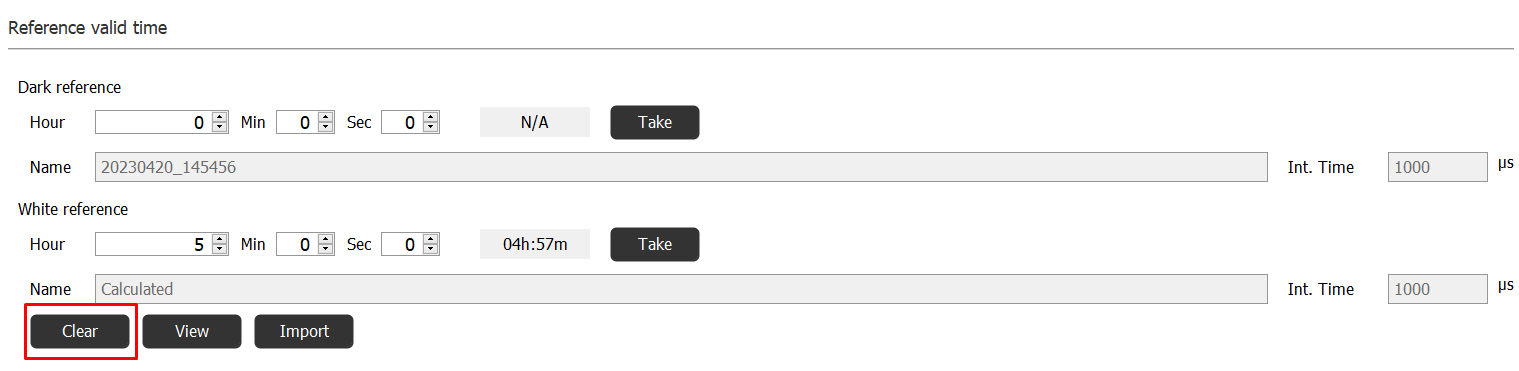
Task: Increase dark reference Min value
Action: [x=325, y=117]
